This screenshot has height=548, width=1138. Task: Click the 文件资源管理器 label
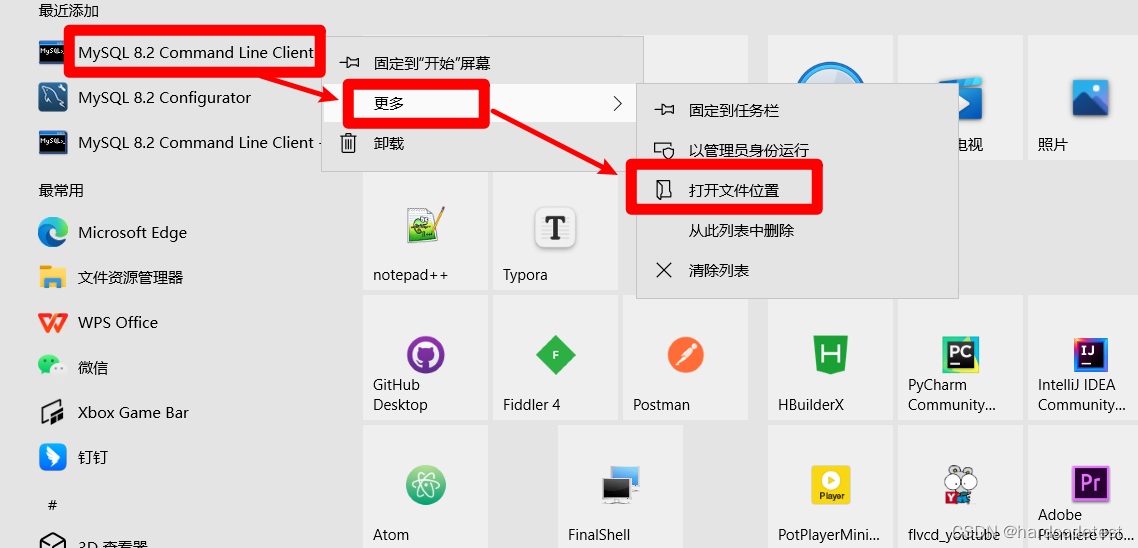[x=131, y=277]
